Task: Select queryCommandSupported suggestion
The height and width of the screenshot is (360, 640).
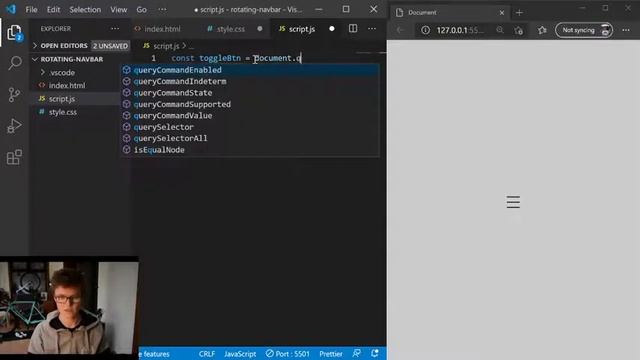Action: coord(250,104)
